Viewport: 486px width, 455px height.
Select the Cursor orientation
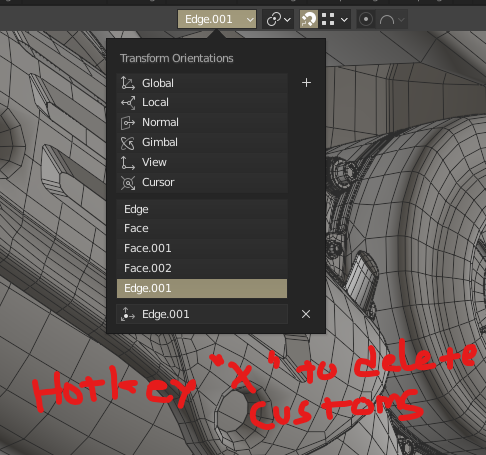(x=202, y=182)
